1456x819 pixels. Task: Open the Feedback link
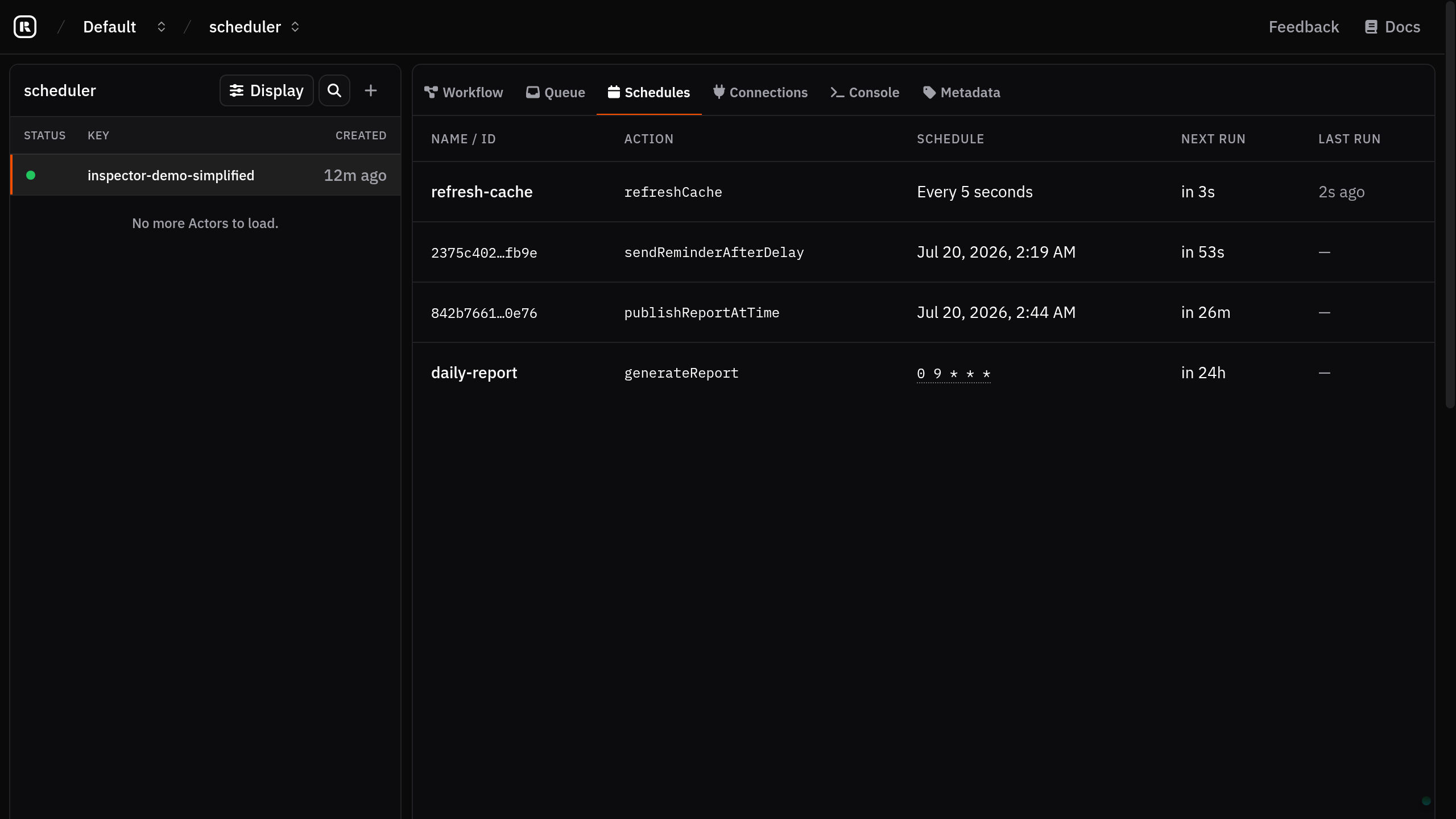[1304, 27]
